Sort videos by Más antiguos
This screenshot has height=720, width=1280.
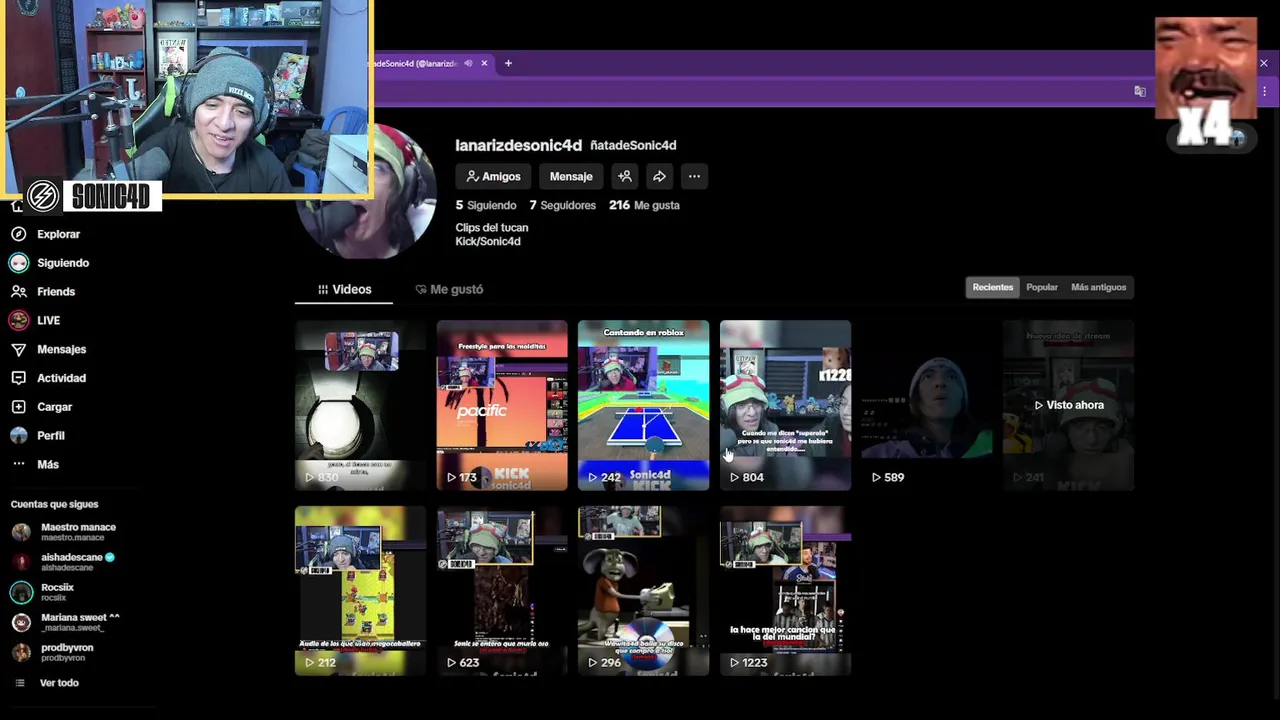(x=1098, y=287)
